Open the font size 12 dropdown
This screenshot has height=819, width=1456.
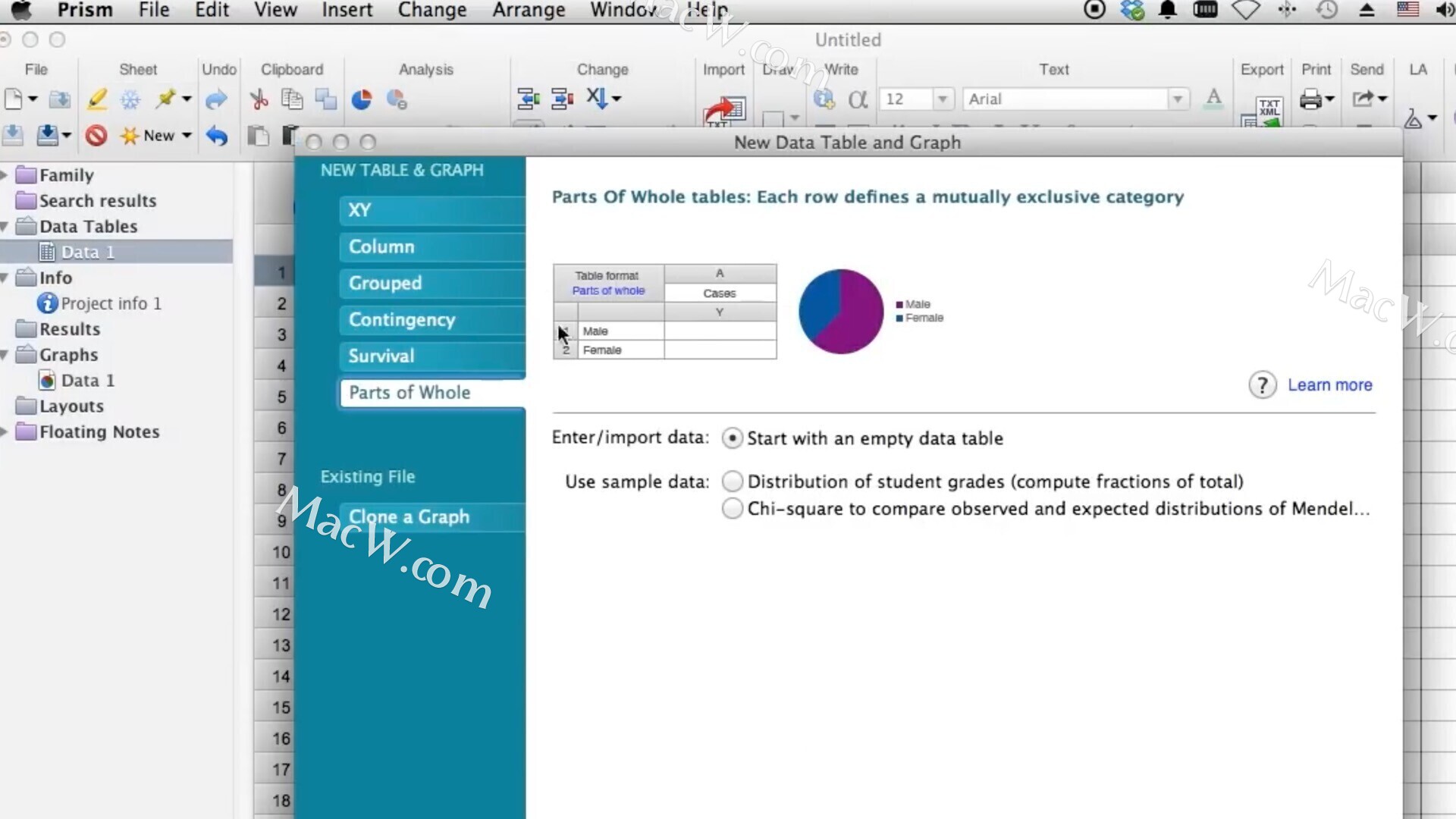(943, 99)
